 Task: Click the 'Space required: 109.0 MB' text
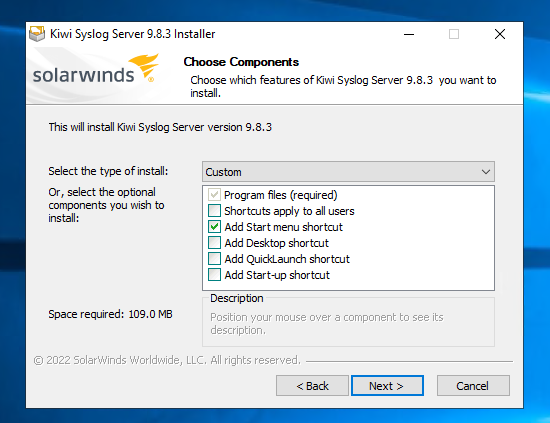tap(110, 314)
